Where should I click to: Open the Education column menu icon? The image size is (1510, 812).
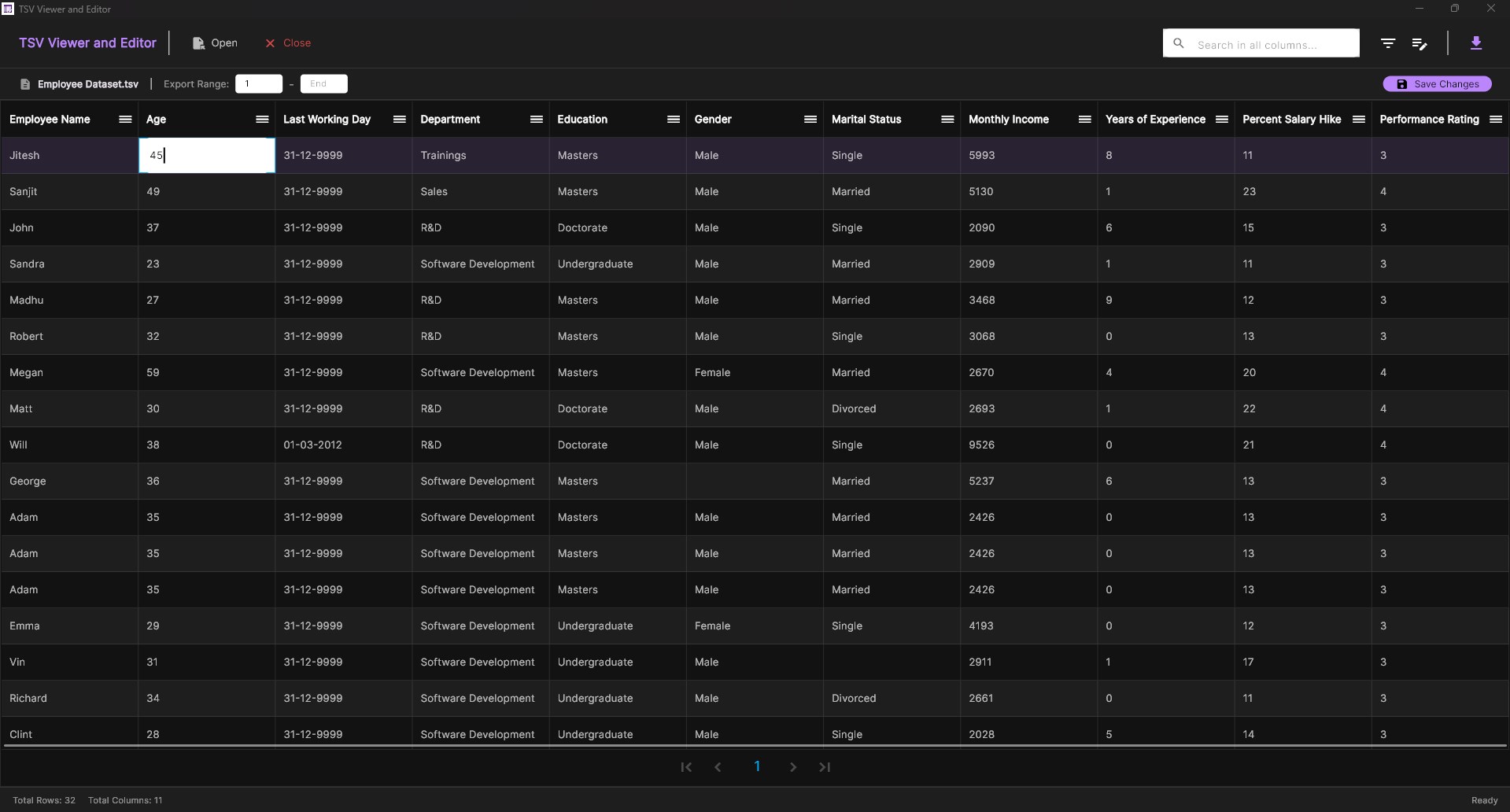click(x=673, y=120)
